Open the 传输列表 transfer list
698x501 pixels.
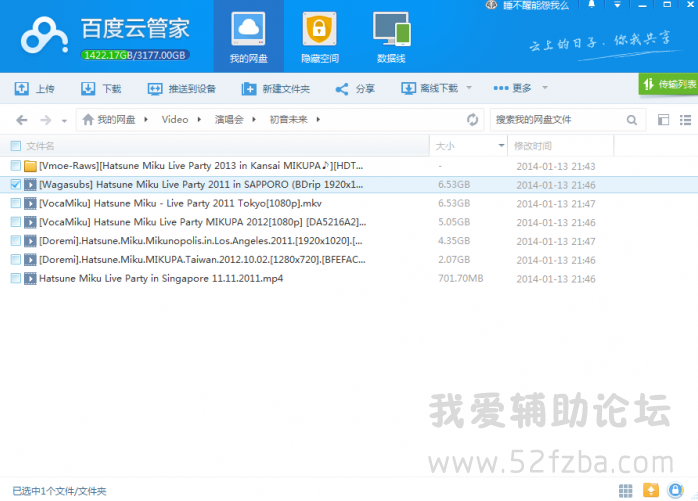tap(669, 84)
